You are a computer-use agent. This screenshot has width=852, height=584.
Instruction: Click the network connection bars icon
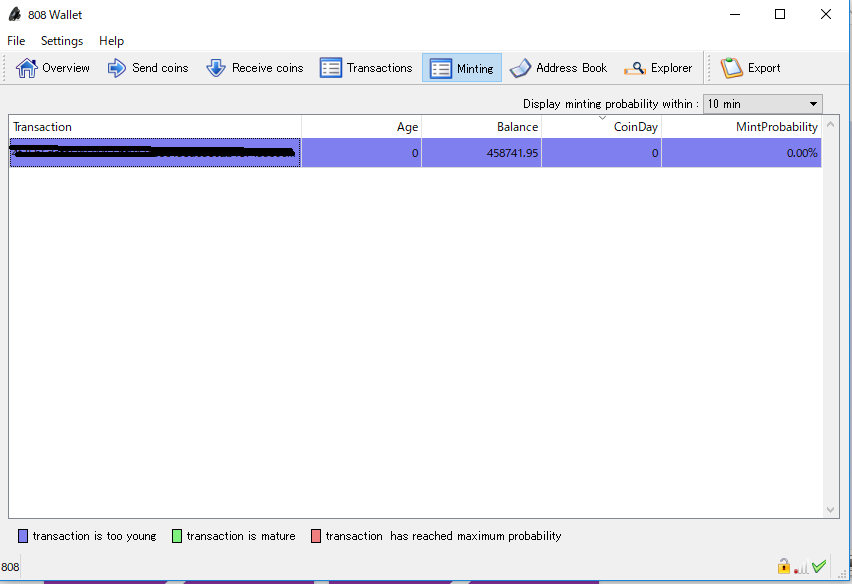pos(801,568)
